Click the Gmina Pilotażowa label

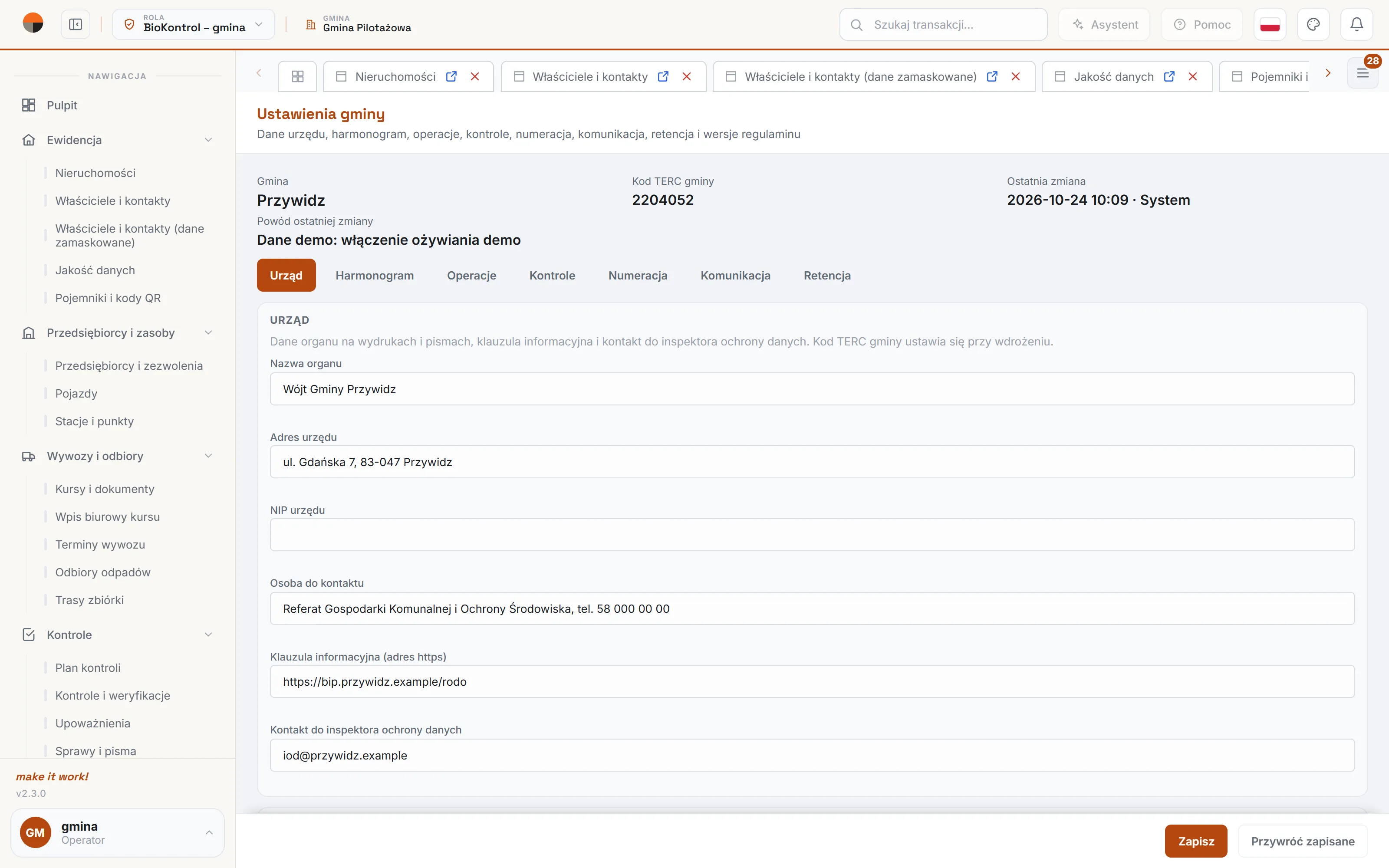pos(367,27)
